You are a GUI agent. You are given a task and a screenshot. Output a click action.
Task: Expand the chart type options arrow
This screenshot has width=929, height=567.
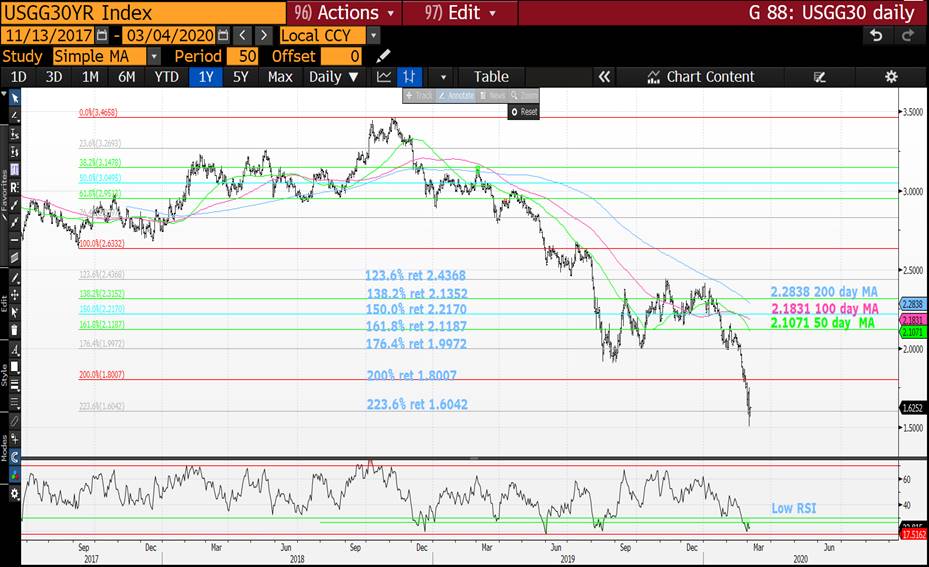443,77
